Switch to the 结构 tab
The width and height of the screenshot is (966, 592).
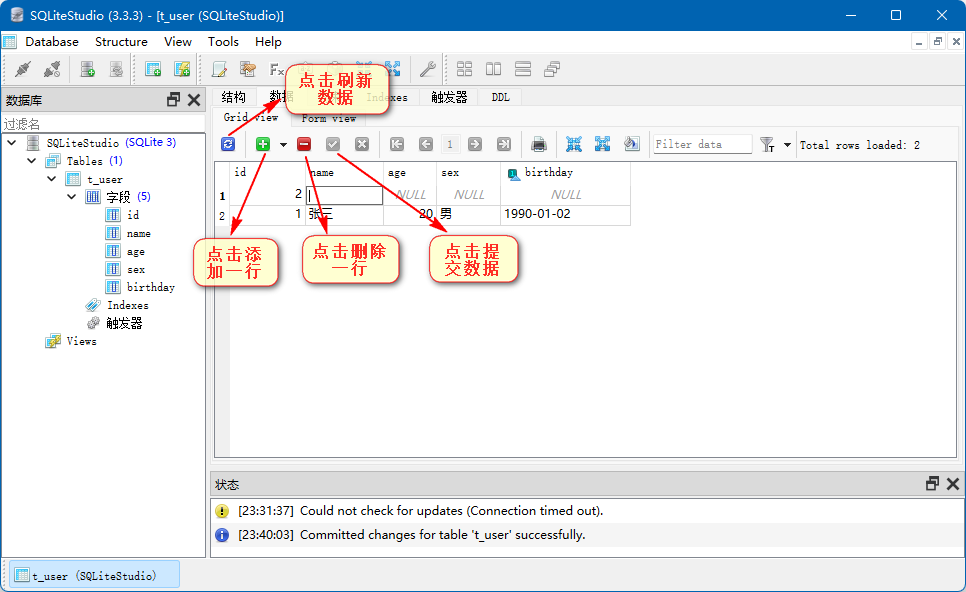[x=233, y=97]
